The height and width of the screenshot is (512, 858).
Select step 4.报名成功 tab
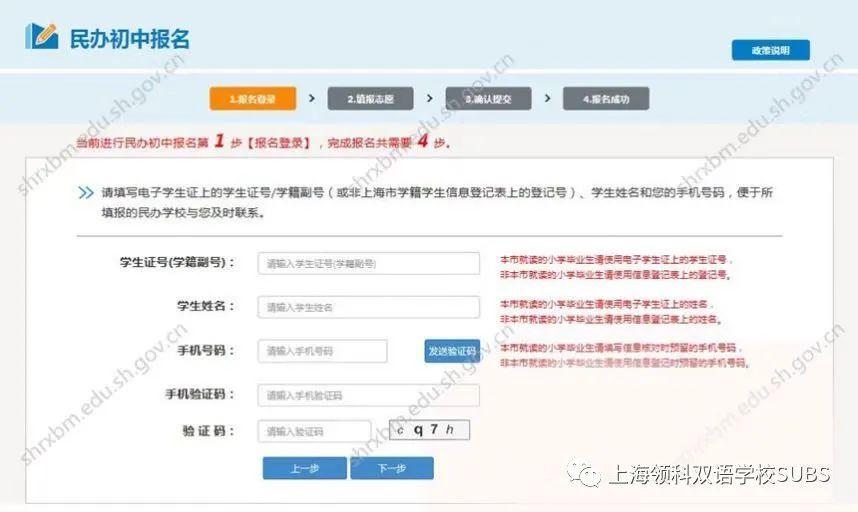[x=606, y=99]
